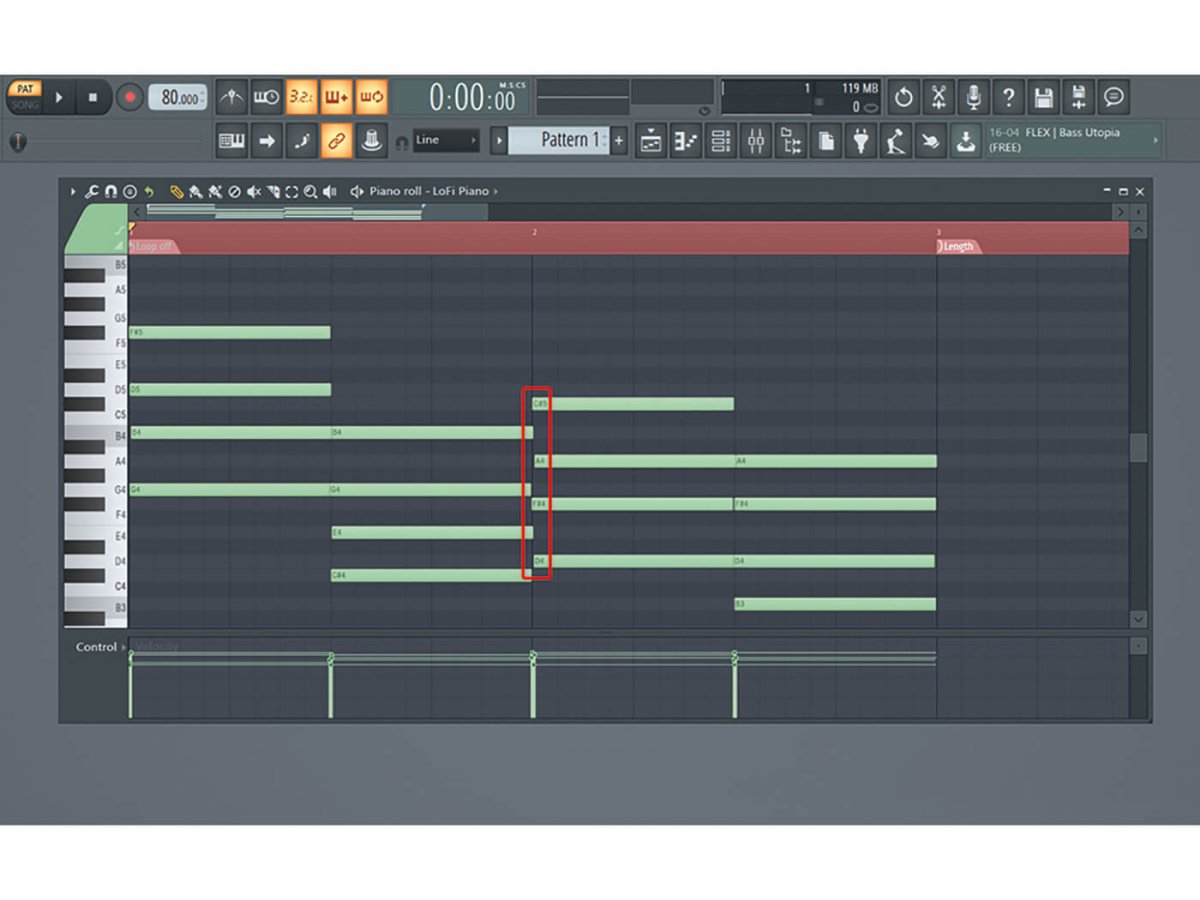1200x900 pixels.
Task: Activate the Mute tool in the Piano roll
Action: [x=253, y=191]
